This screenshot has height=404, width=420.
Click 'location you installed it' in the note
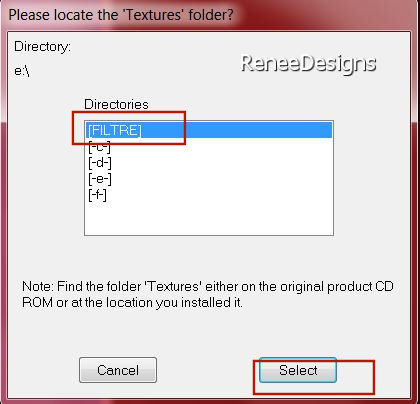(173, 303)
